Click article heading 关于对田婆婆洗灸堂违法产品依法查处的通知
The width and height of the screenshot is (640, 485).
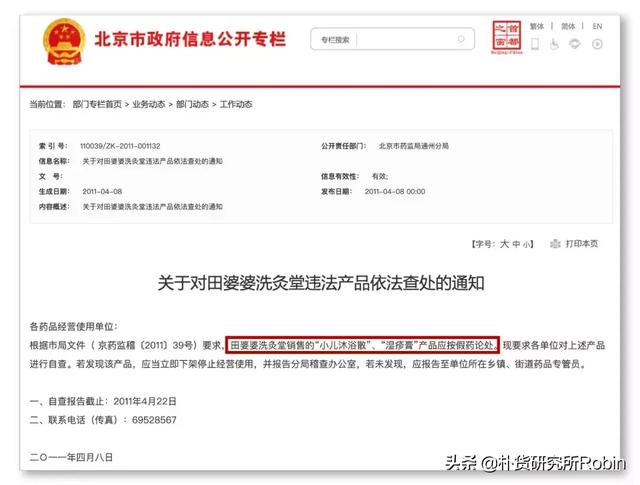coord(321,283)
